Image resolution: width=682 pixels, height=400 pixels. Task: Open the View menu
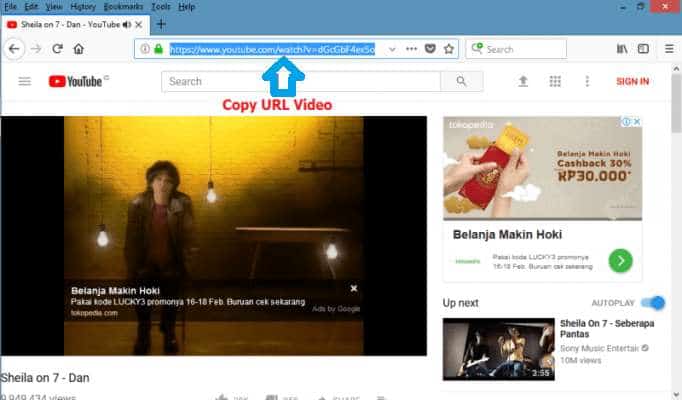(x=54, y=7)
